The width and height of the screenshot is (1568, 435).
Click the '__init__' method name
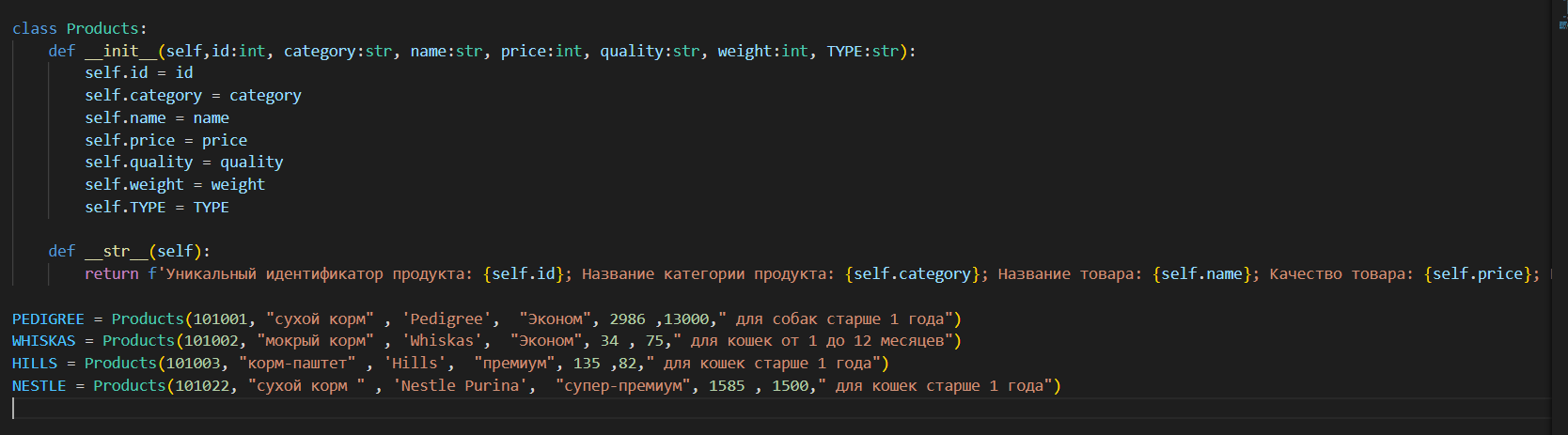click(x=121, y=51)
